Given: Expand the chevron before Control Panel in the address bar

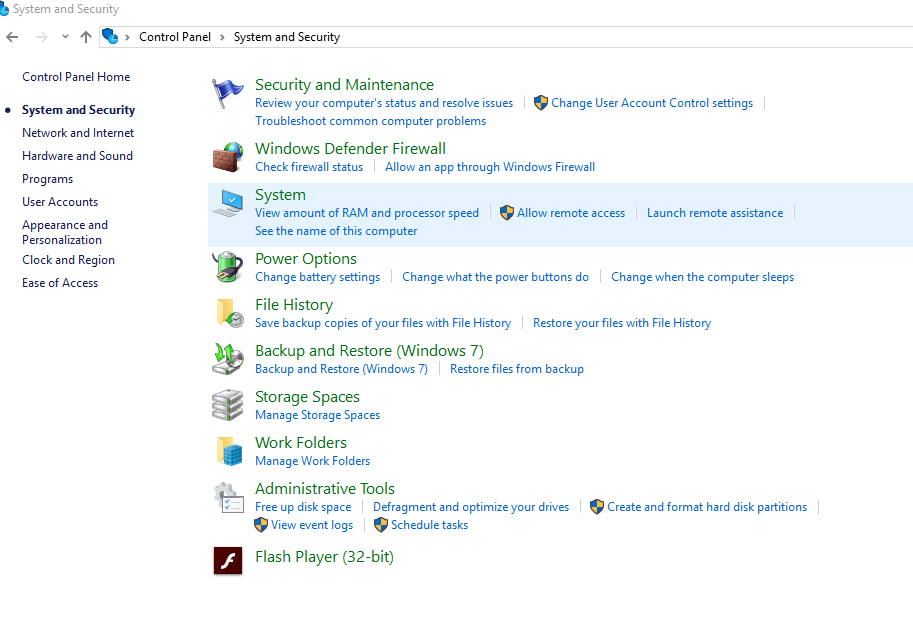Looking at the screenshot, I should (x=127, y=37).
